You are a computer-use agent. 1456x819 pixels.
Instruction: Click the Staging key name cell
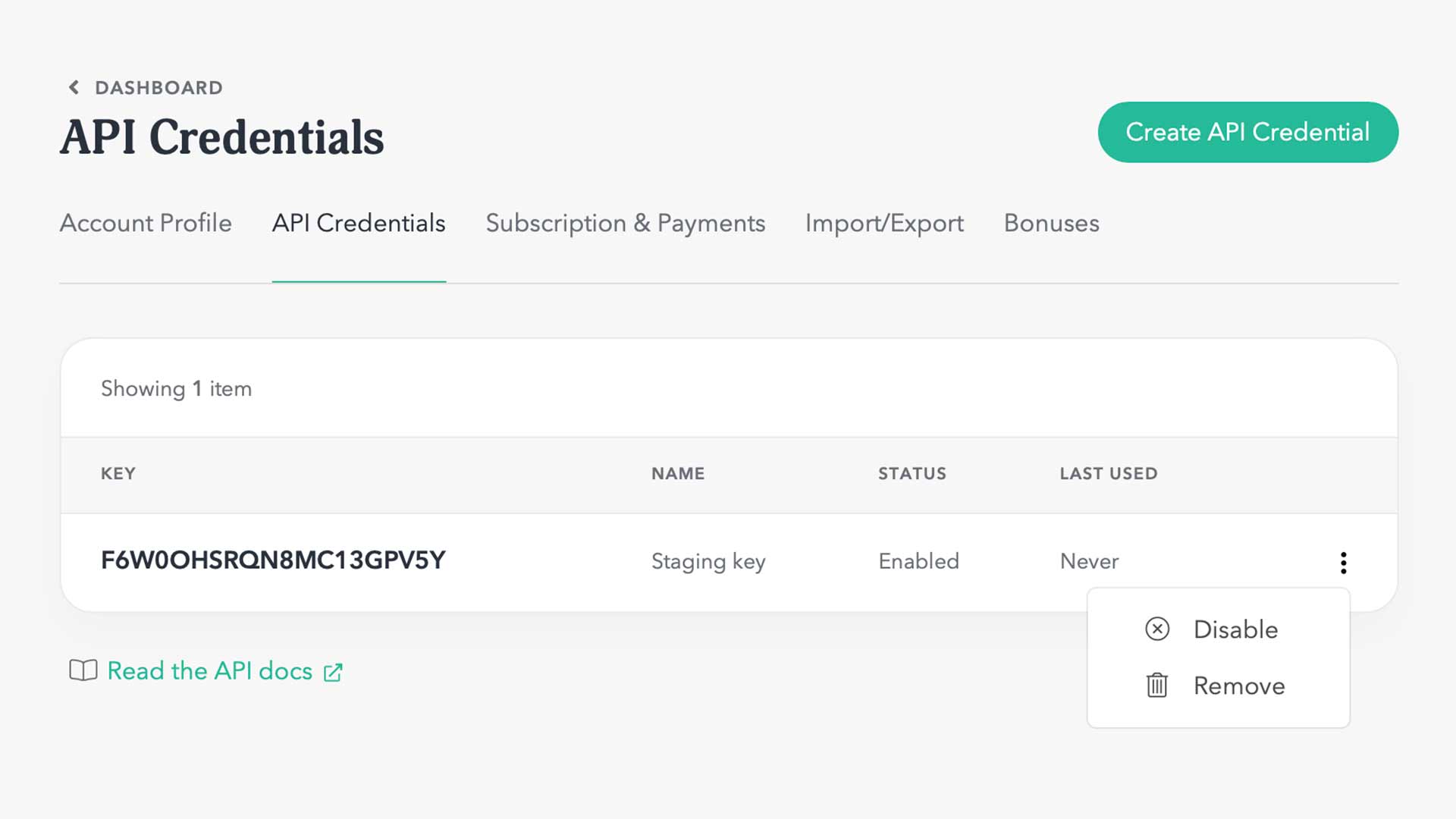coord(708,561)
